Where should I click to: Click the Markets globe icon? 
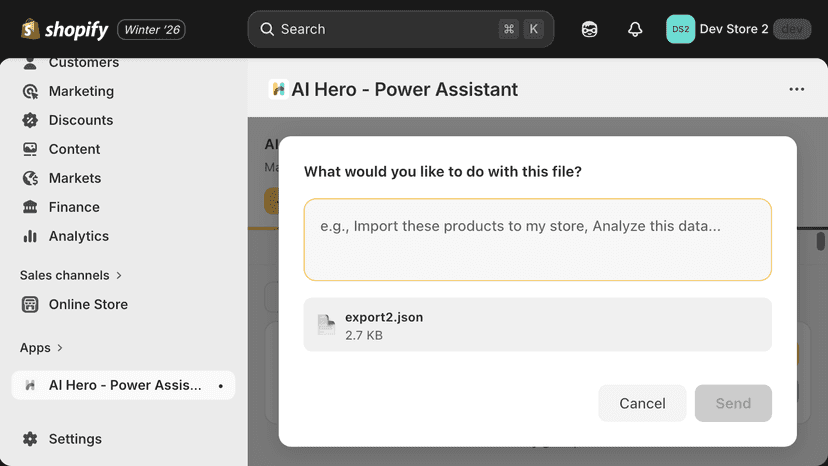point(30,179)
